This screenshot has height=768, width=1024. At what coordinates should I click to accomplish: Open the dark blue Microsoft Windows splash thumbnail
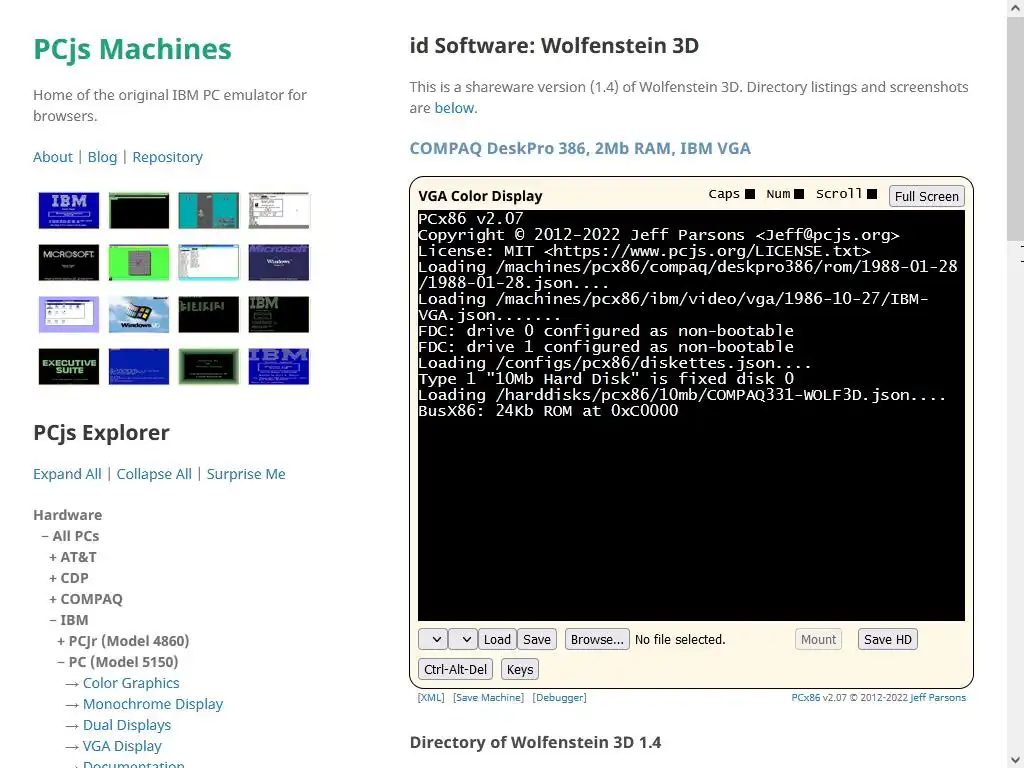point(278,263)
